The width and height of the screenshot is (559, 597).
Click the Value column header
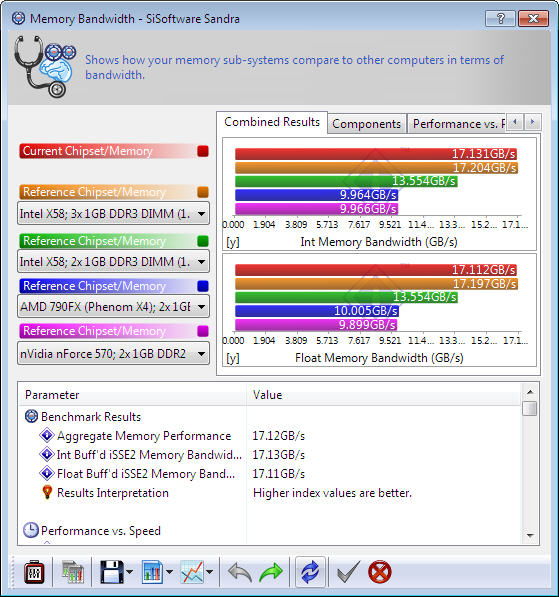(x=384, y=395)
